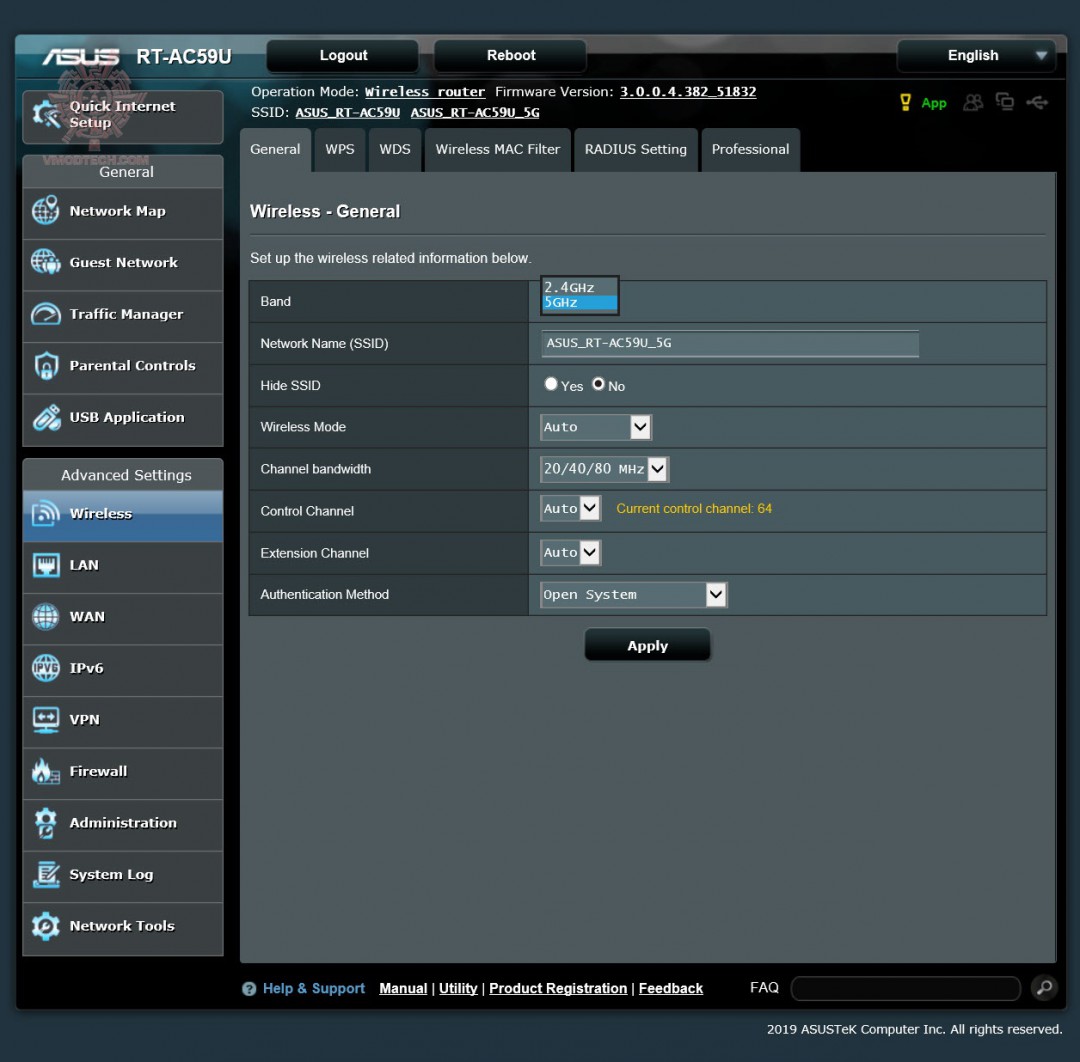Set Hide SSID to Yes

tap(551, 384)
